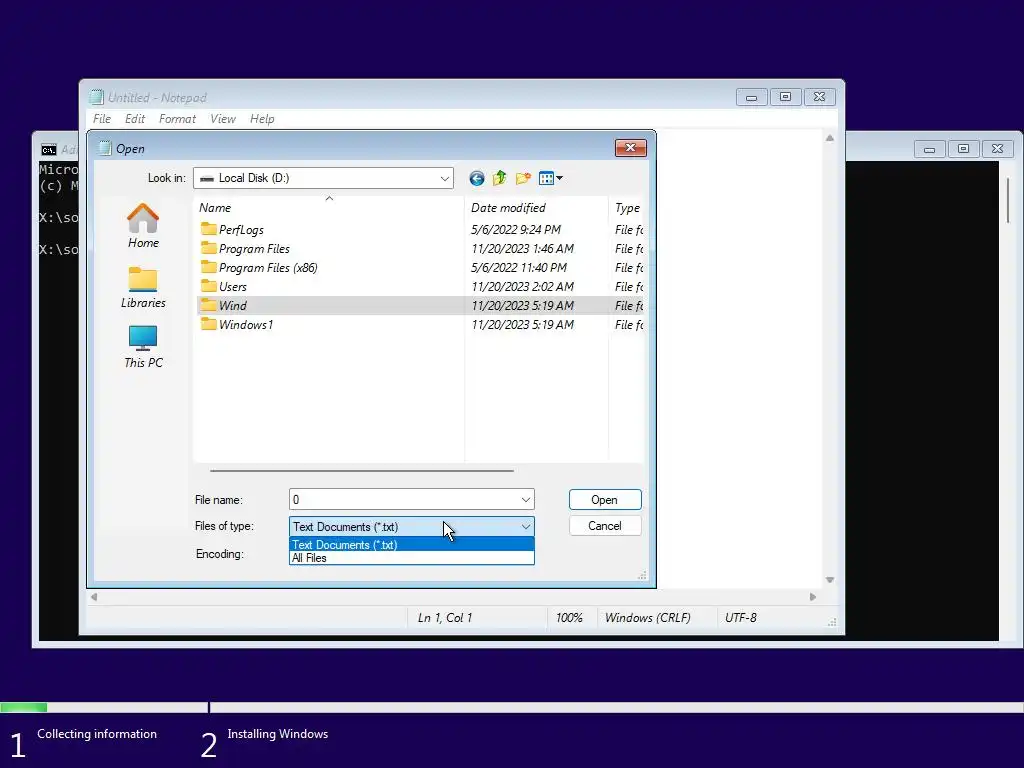Choose All Files from the type list

point(411,558)
